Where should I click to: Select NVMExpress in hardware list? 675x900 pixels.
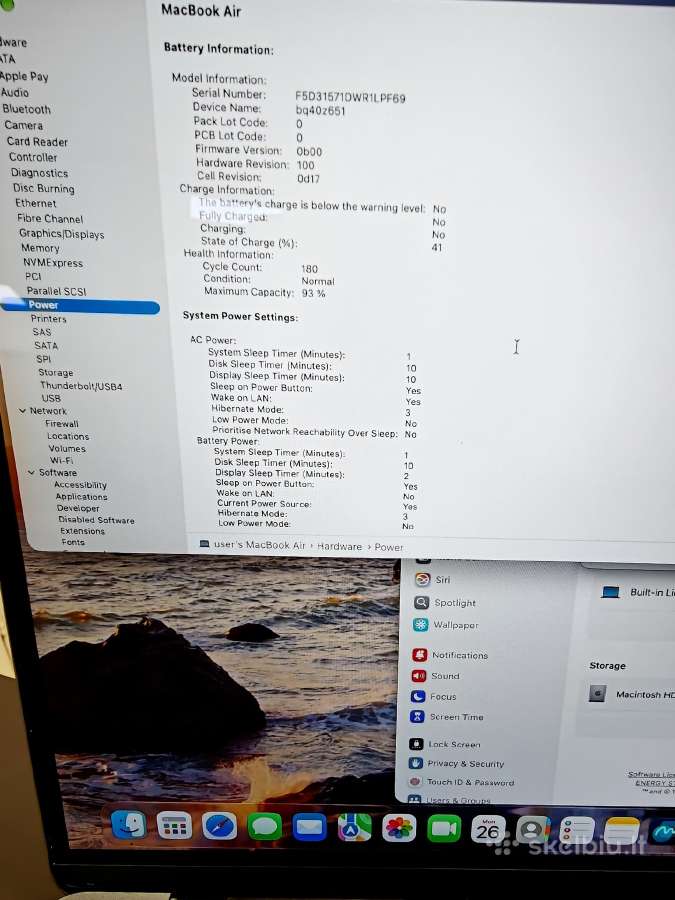53,263
